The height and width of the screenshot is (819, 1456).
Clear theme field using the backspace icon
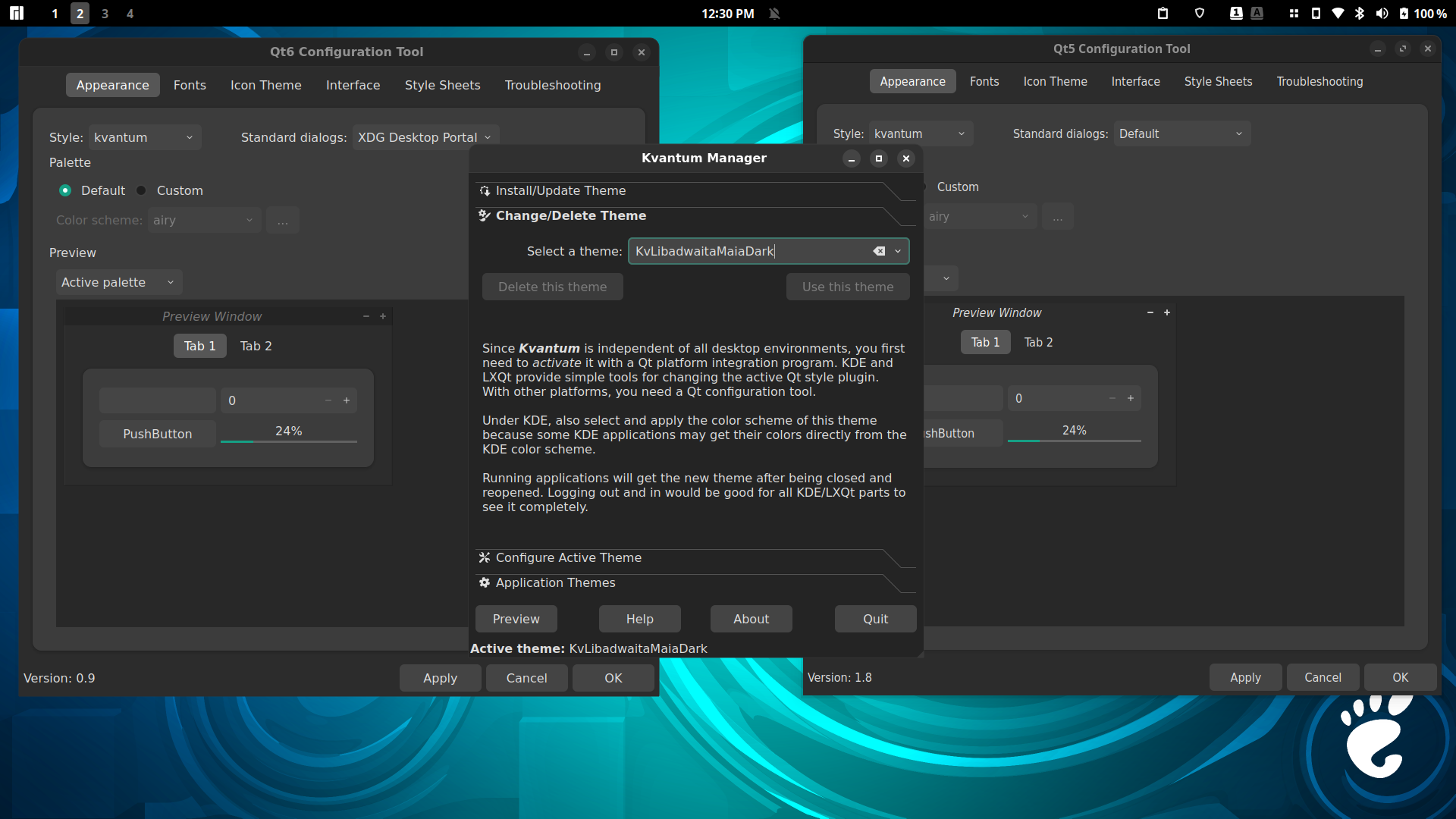(x=879, y=251)
